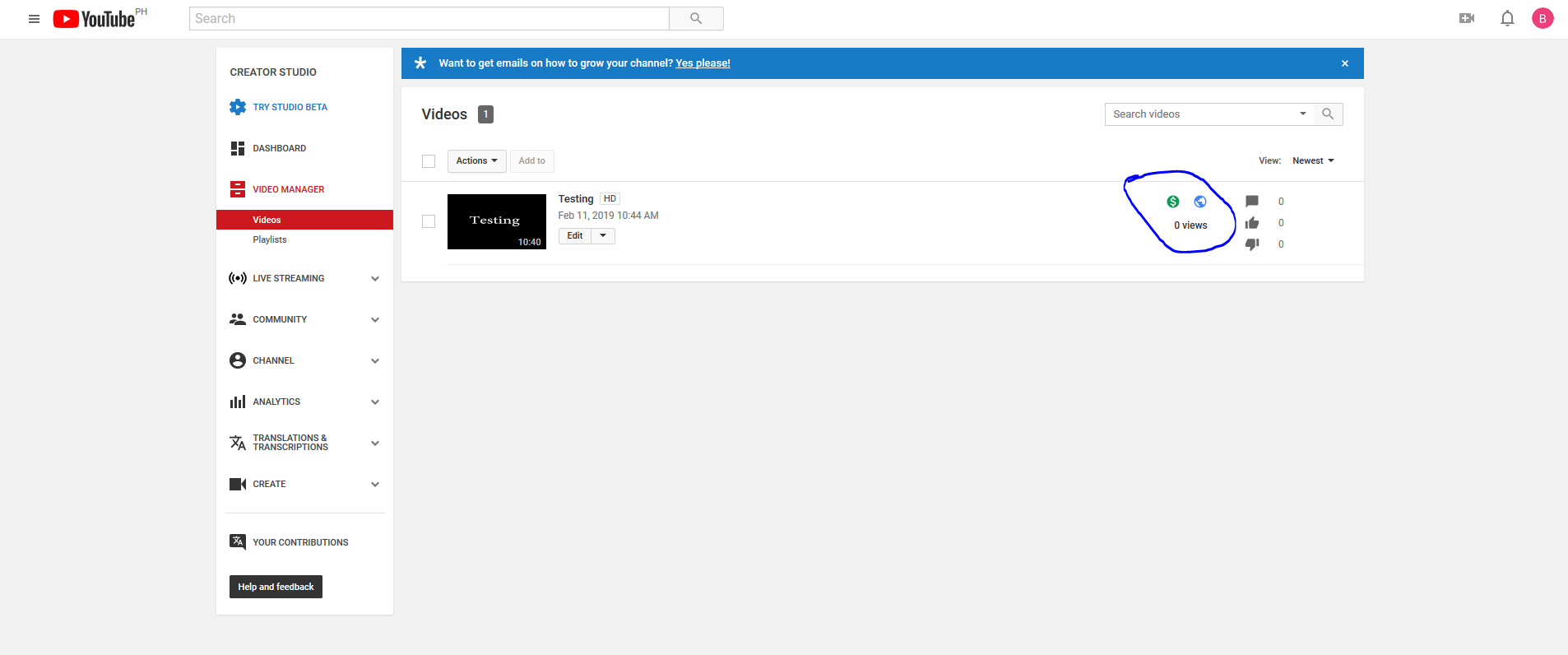This screenshot has width=1568, height=655.
Task: Click the HD badge
Action: pyautogui.click(x=610, y=199)
